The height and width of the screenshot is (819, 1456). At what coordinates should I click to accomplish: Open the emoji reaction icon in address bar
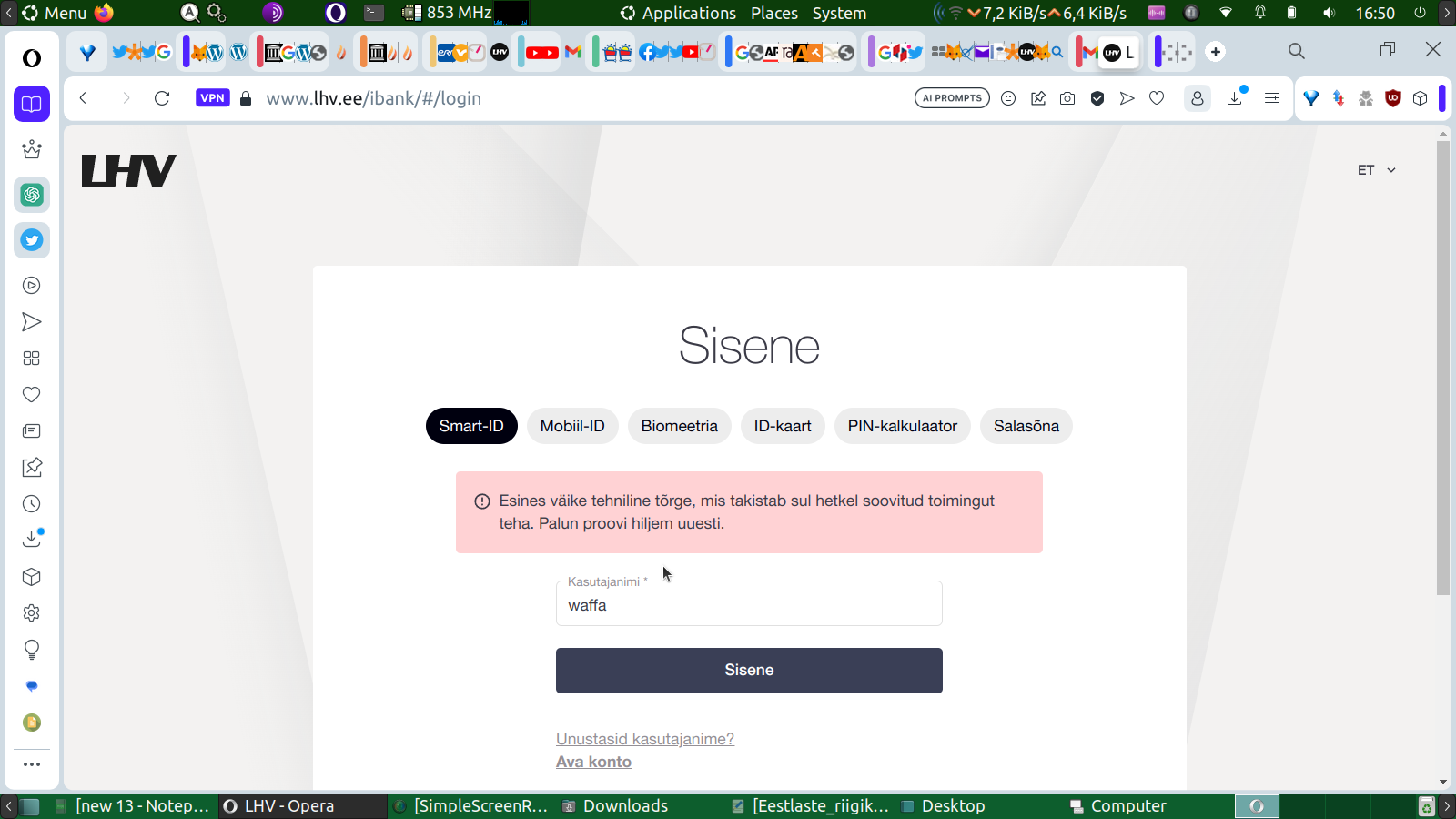[x=1008, y=98]
